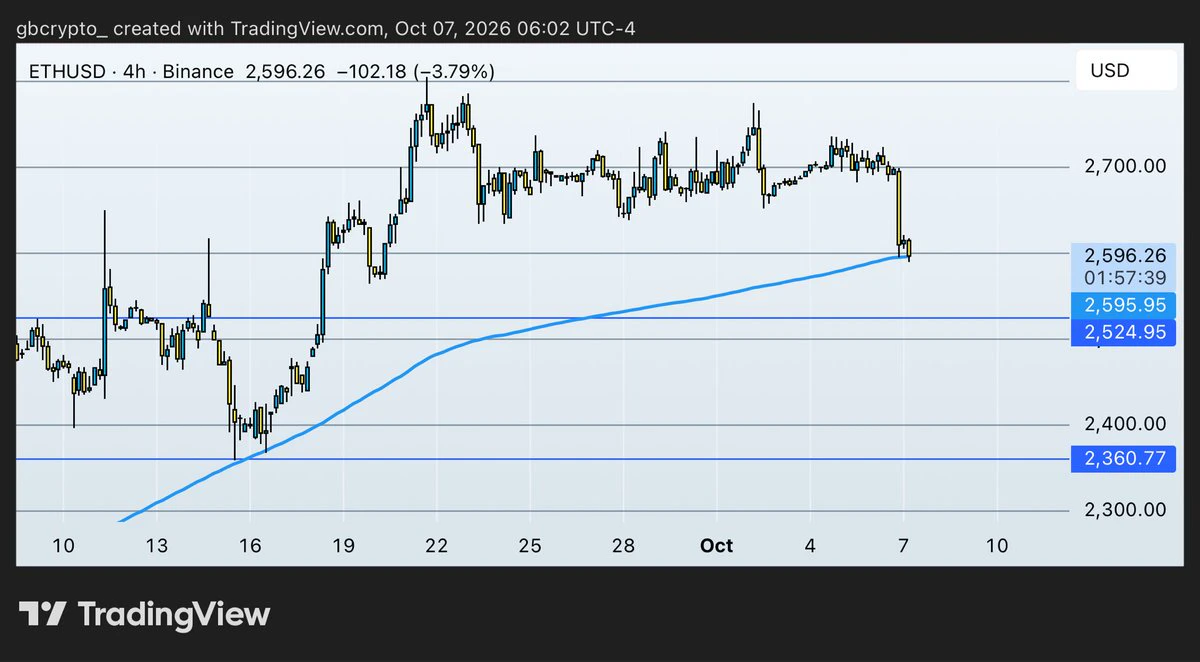Click the 4 date label on time axis

pos(810,546)
